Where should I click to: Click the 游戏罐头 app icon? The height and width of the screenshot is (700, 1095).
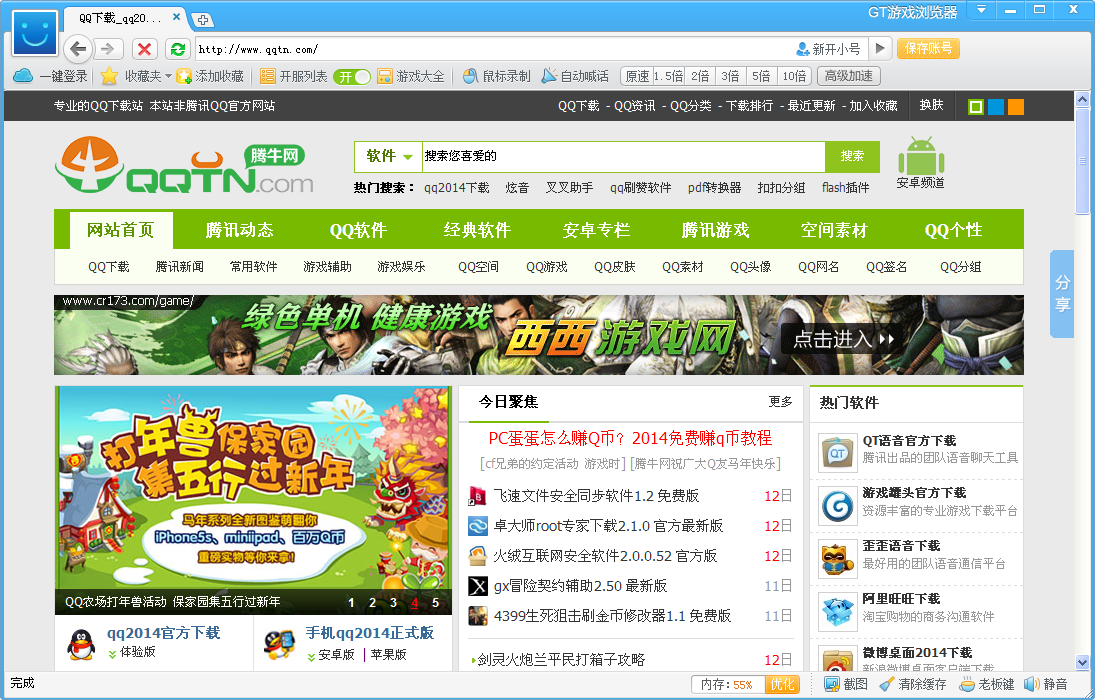837,505
